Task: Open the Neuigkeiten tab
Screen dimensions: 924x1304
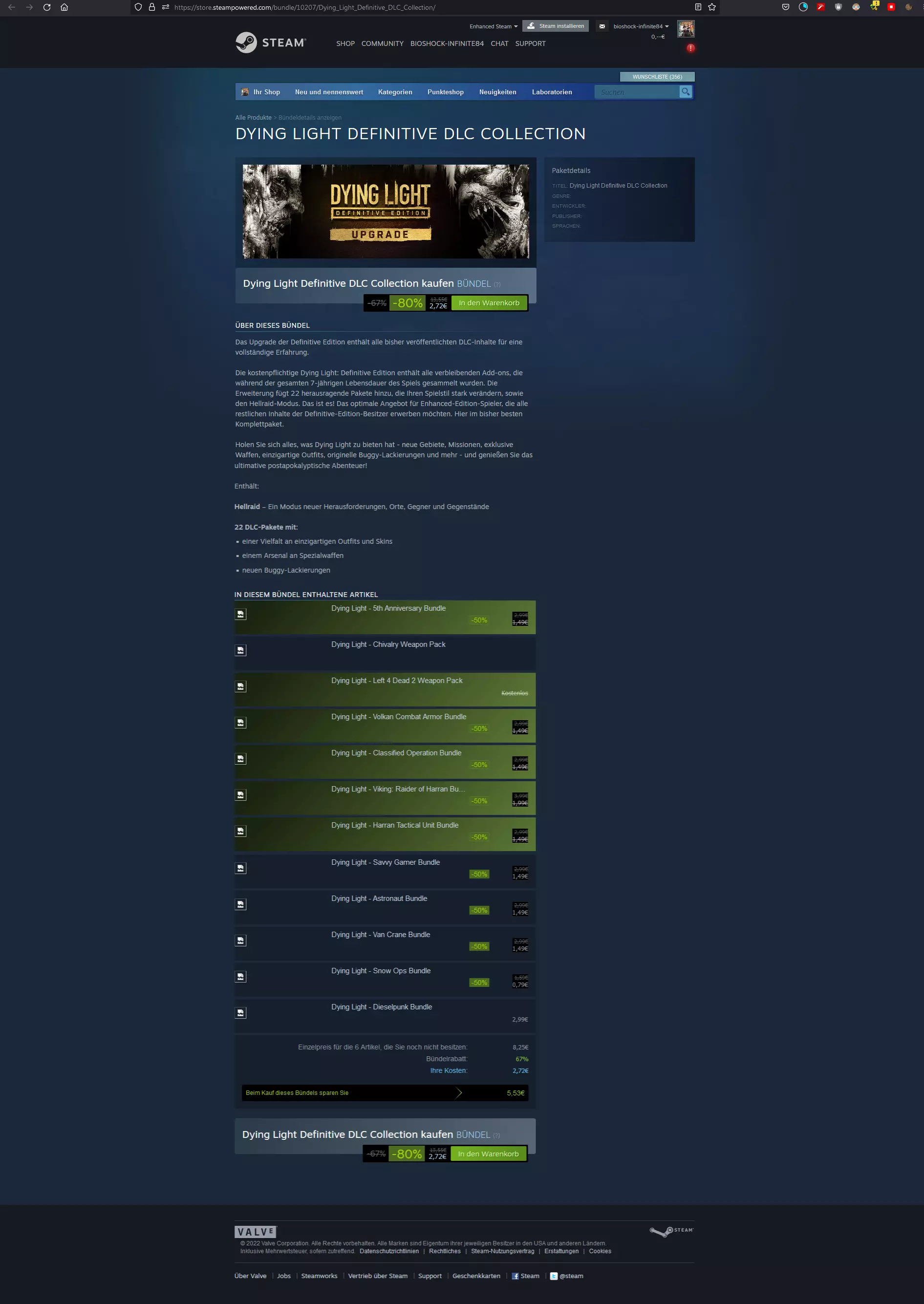Action: tap(498, 92)
